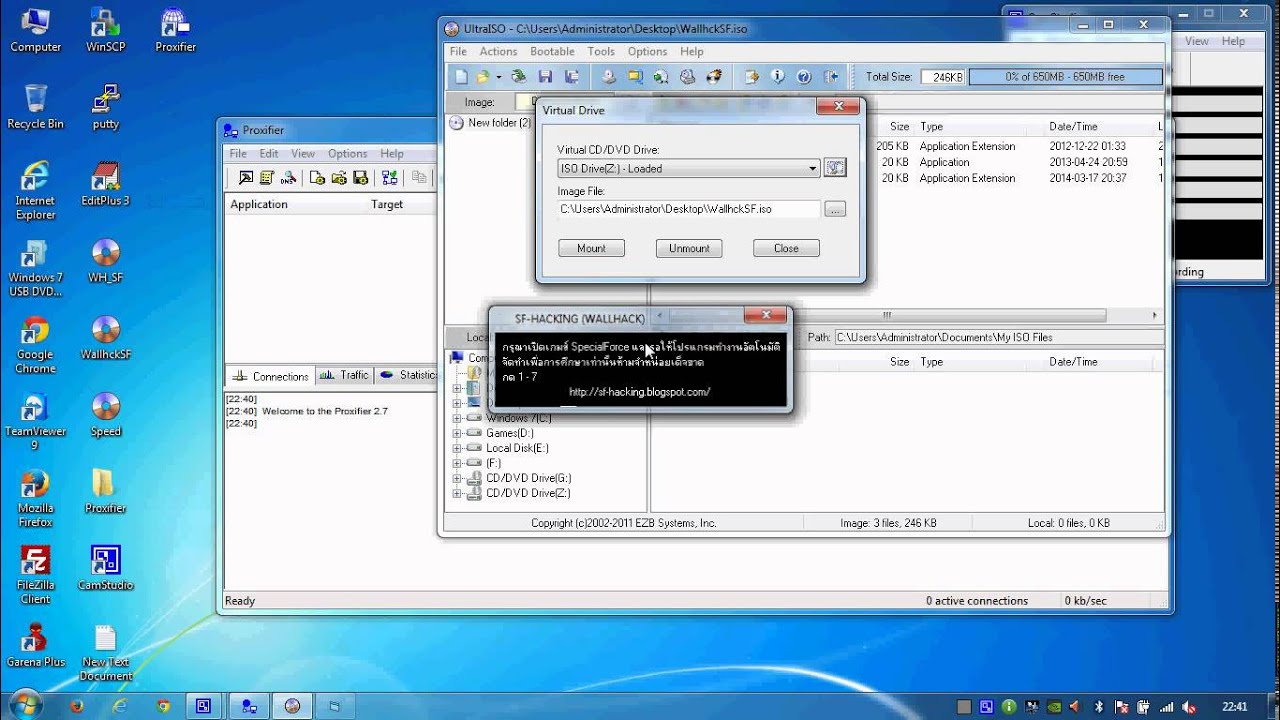
Task: Open Tools menu in UltraISO
Action: [601, 52]
